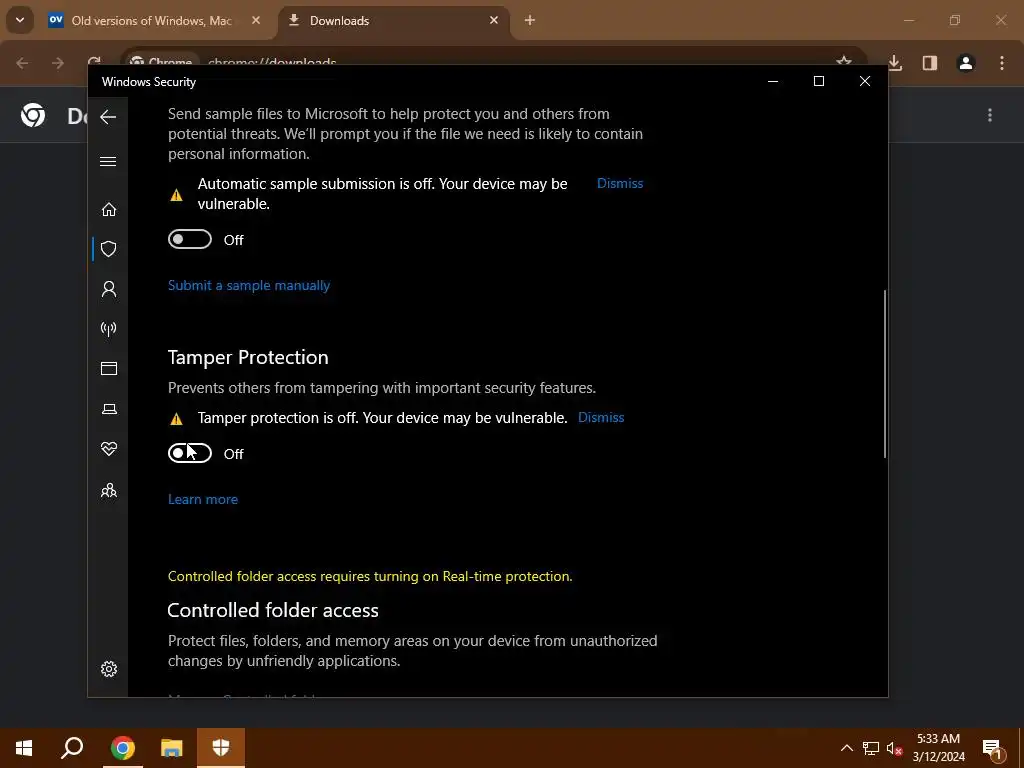Open the hamburger menu in Windows Security
The width and height of the screenshot is (1024, 768).
point(108,161)
